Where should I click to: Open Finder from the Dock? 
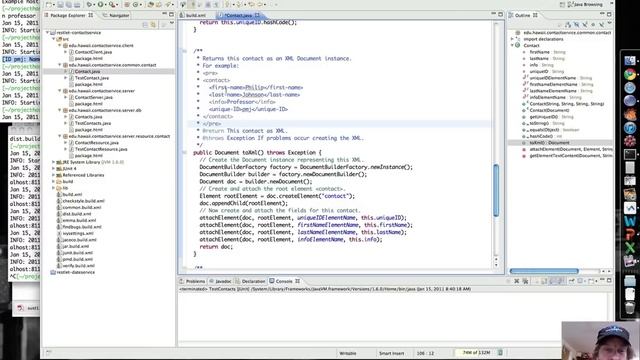coord(630,61)
